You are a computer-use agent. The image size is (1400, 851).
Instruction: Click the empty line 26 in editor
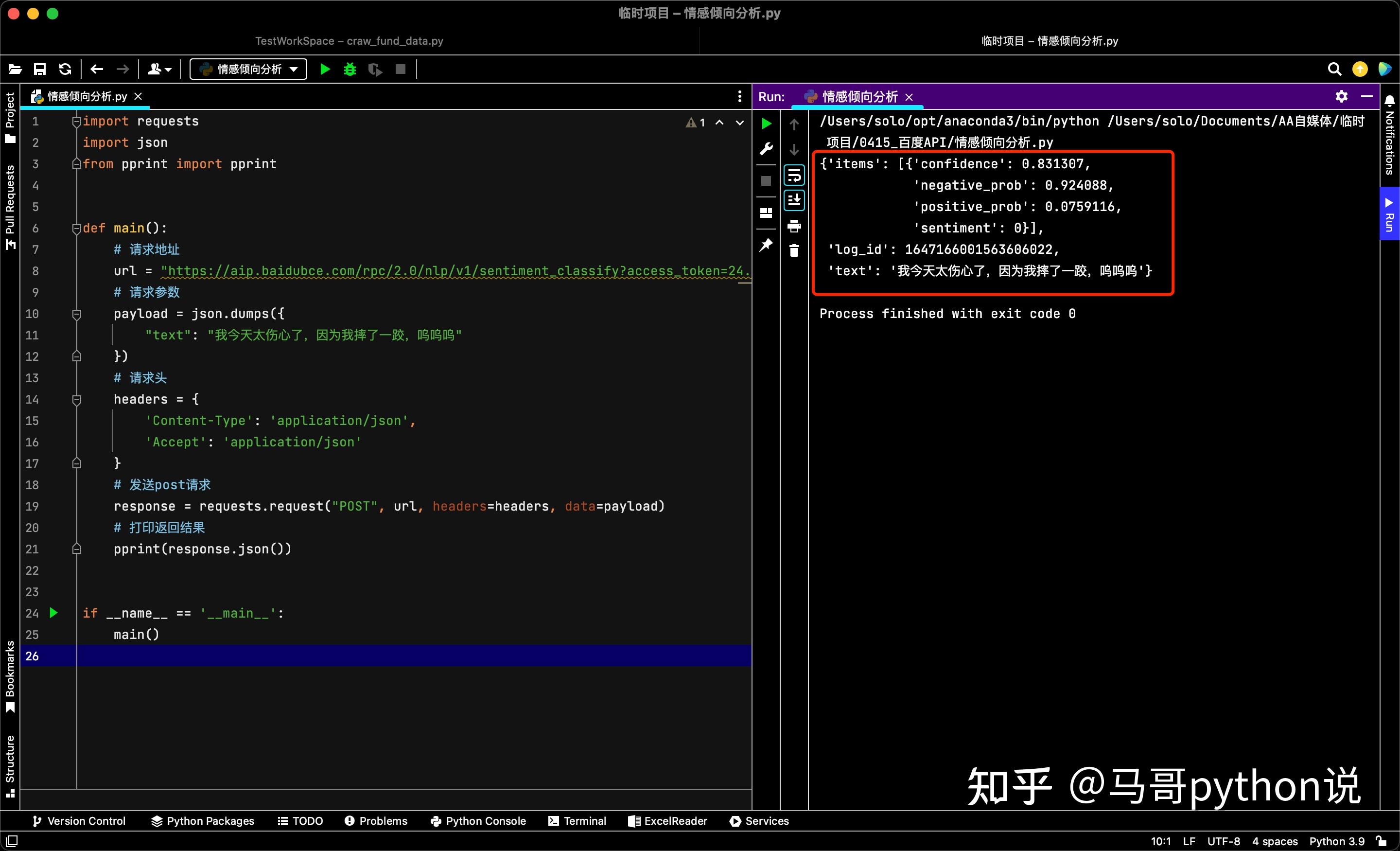[x=414, y=656]
